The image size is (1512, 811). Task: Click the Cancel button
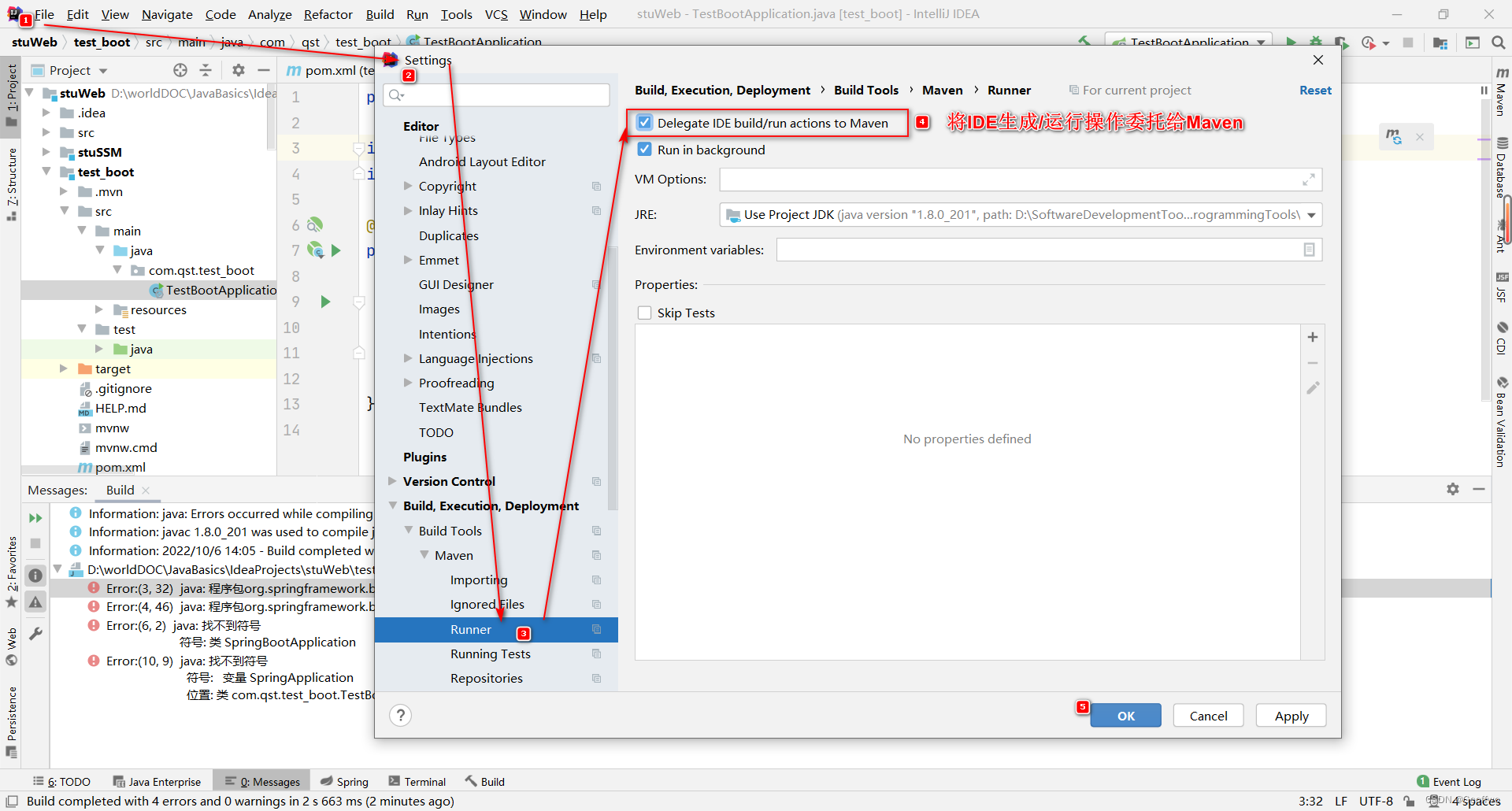tap(1208, 716)
